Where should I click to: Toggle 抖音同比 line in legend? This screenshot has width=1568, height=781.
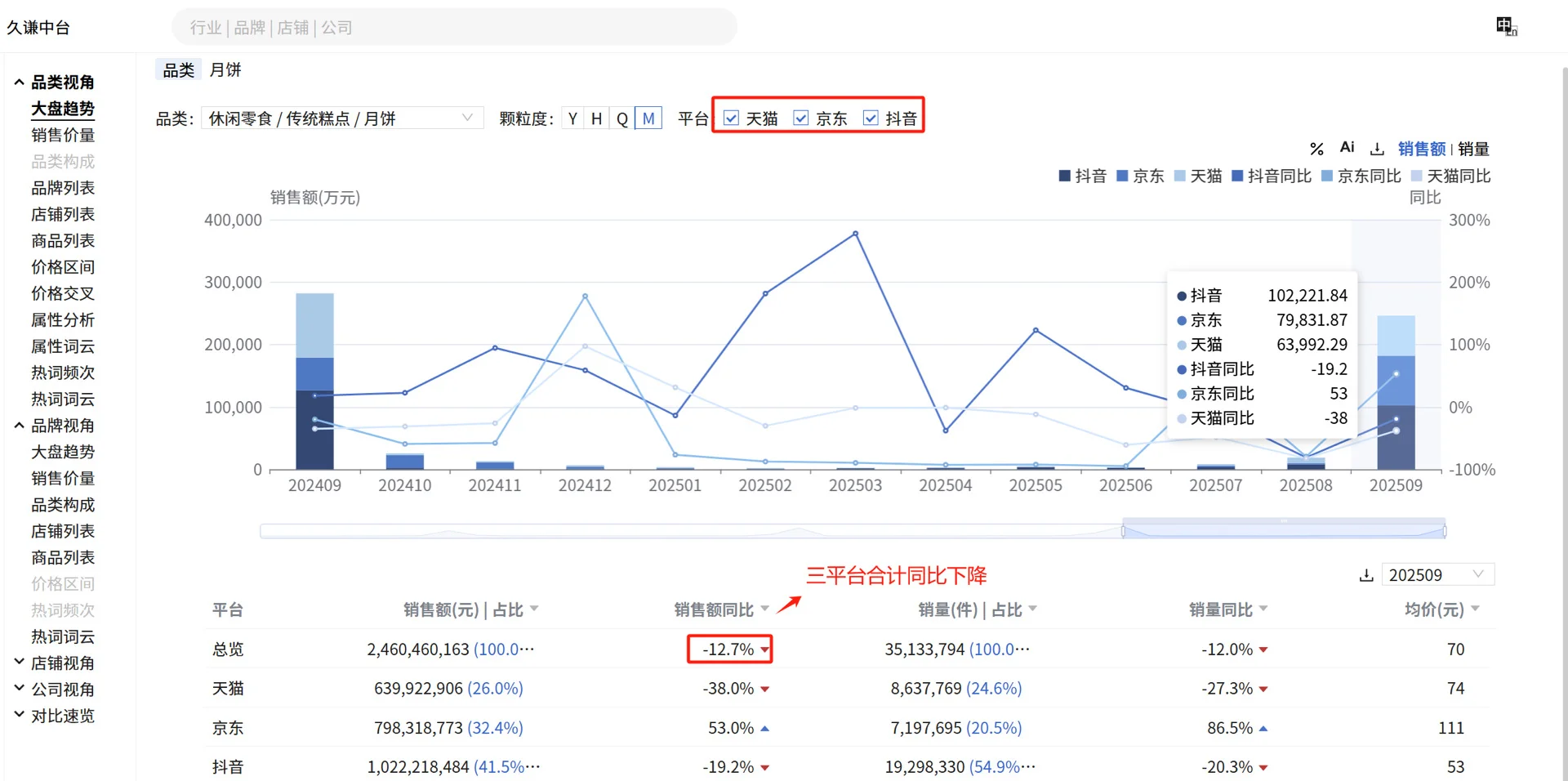click(x=1272, y=176)
